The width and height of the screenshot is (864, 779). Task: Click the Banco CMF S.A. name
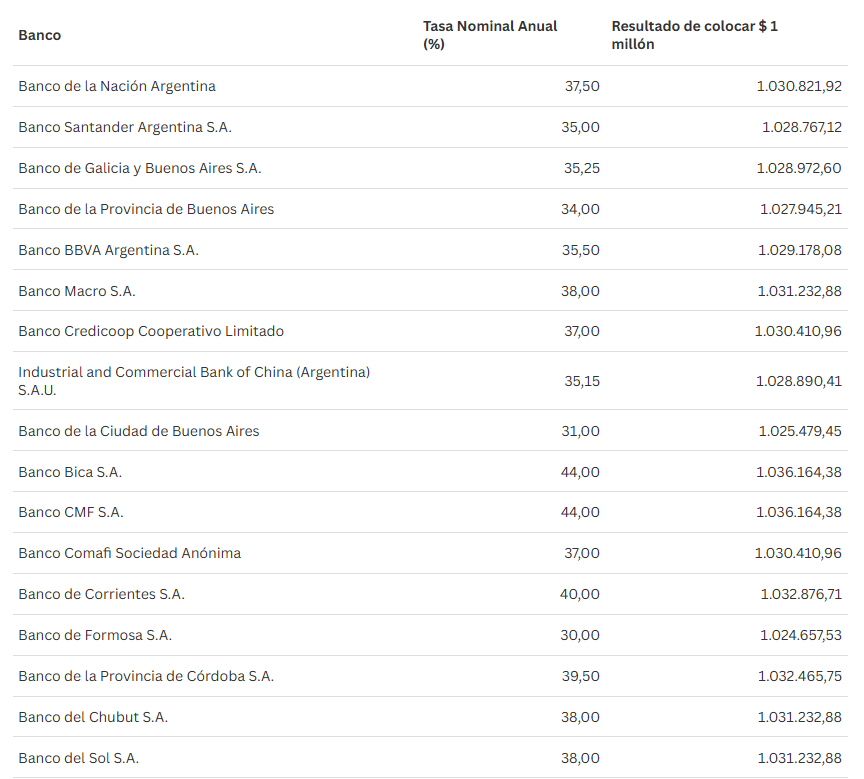(x=71, y=512)
